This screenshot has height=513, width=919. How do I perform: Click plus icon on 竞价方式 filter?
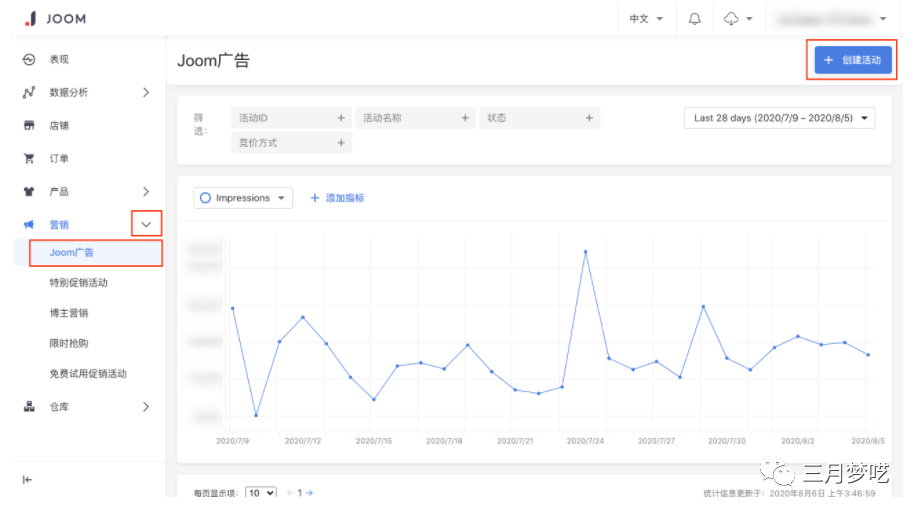(x=341, y=142)
